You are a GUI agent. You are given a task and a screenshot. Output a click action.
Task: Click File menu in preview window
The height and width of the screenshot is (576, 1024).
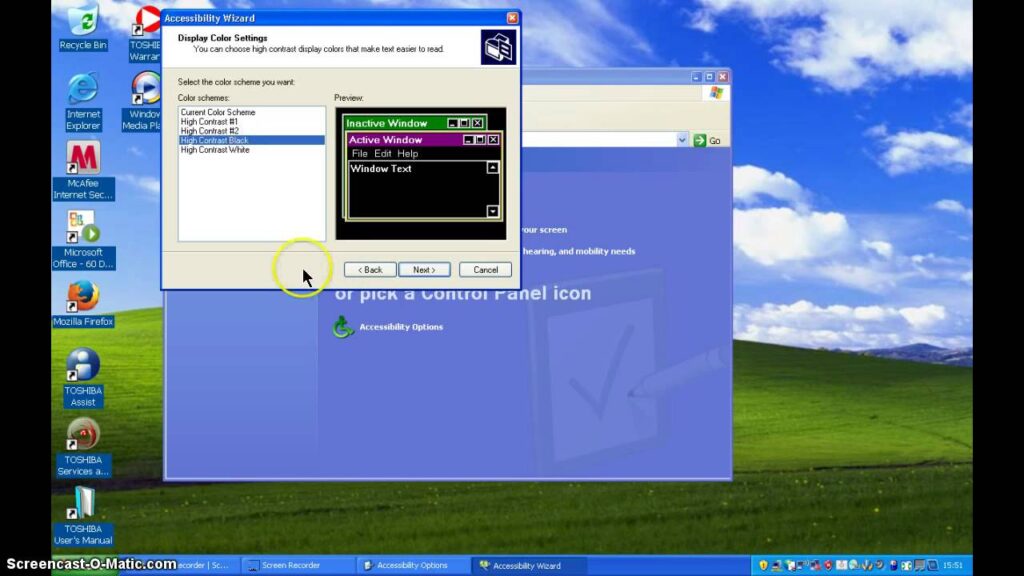pos(359,153)
